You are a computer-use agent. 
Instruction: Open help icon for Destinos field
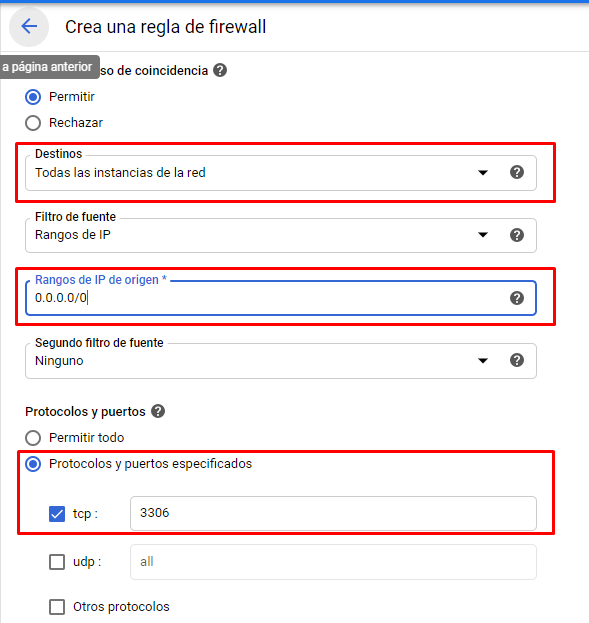pyautogui.click(x=517, y=172)
